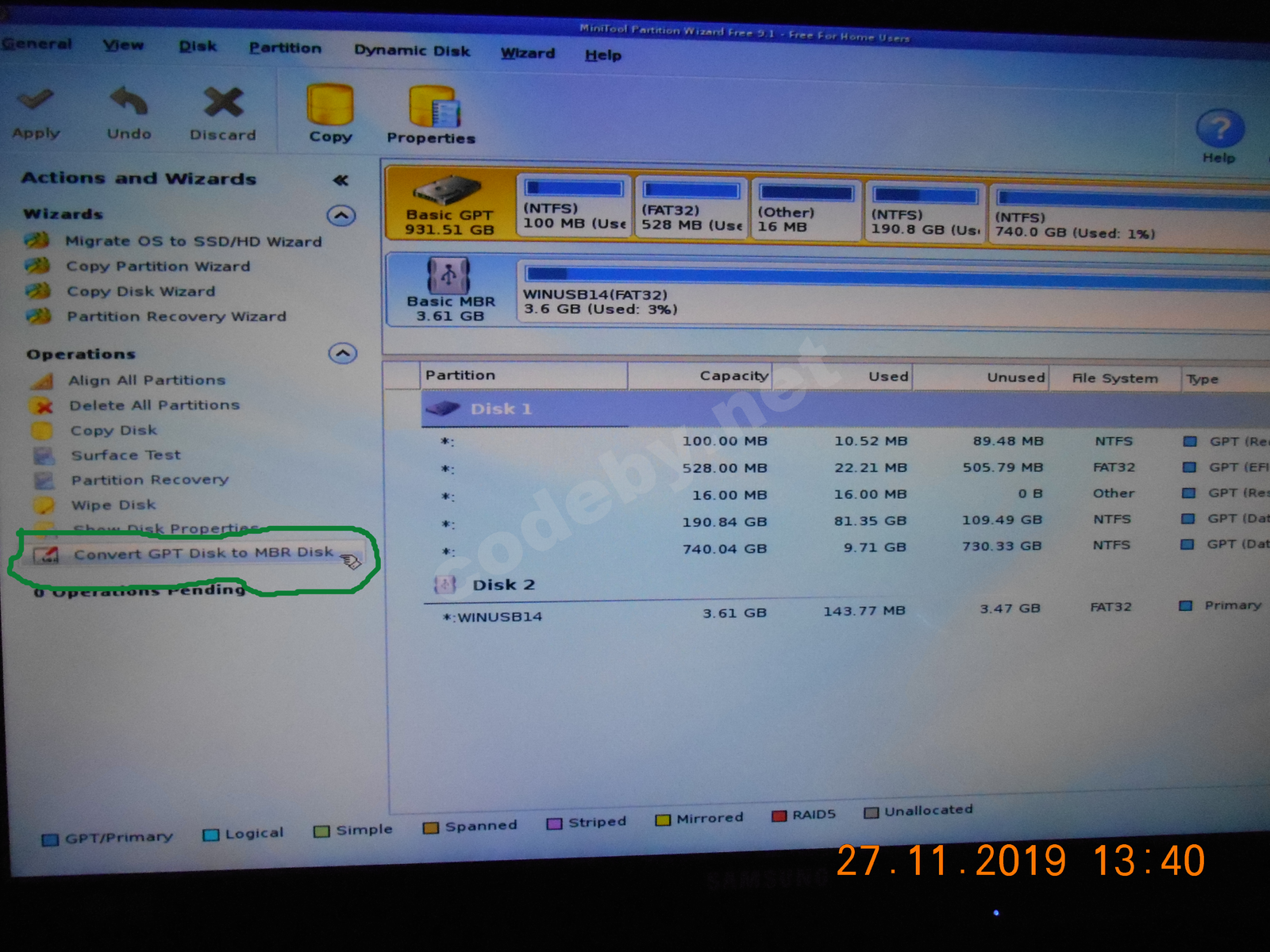This screenshot has width=1270, height=952.
Task: Click the Partition Recovery operation icon
Action: click(x=44, y=481)
